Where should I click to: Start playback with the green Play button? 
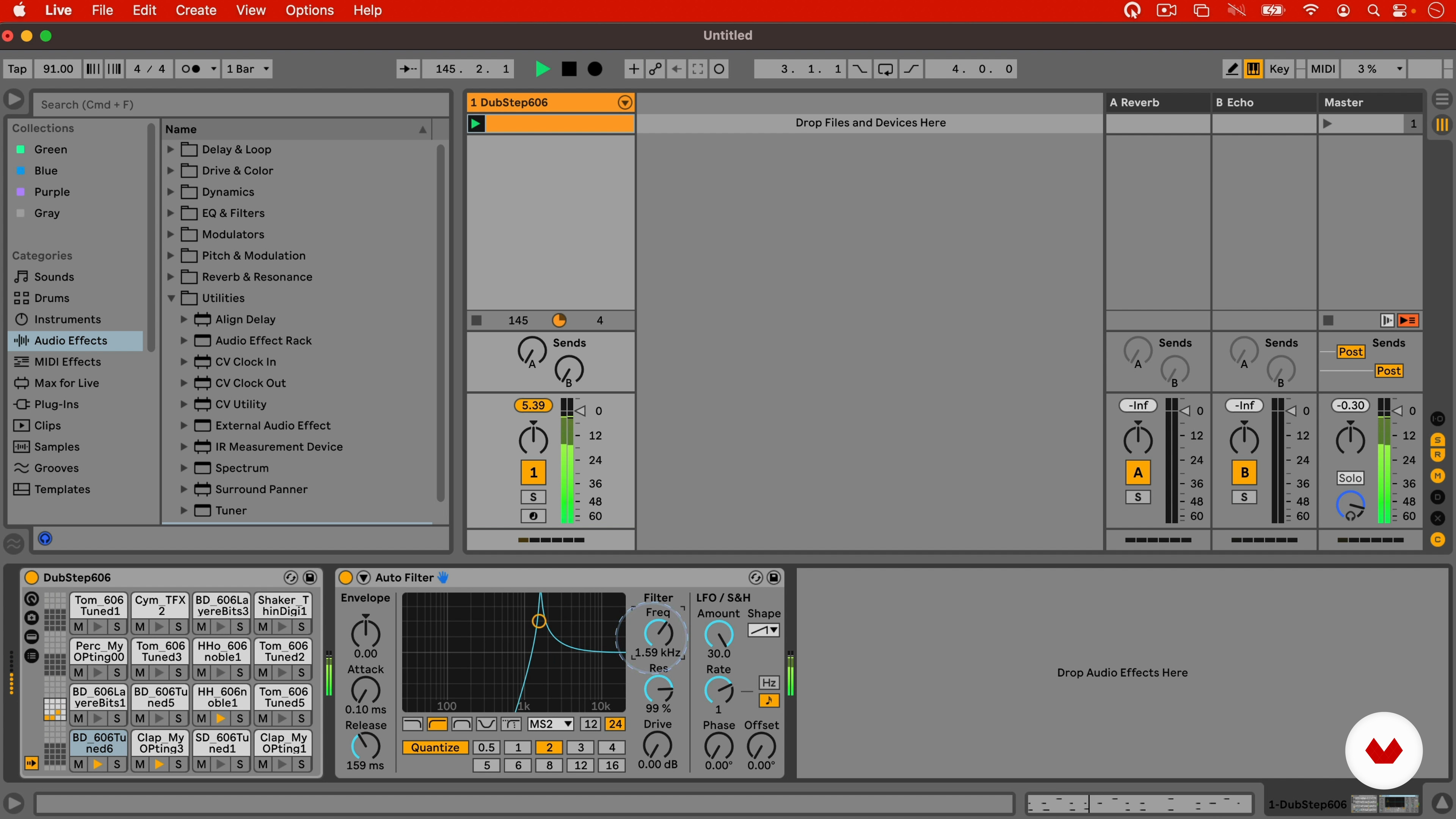542,69
